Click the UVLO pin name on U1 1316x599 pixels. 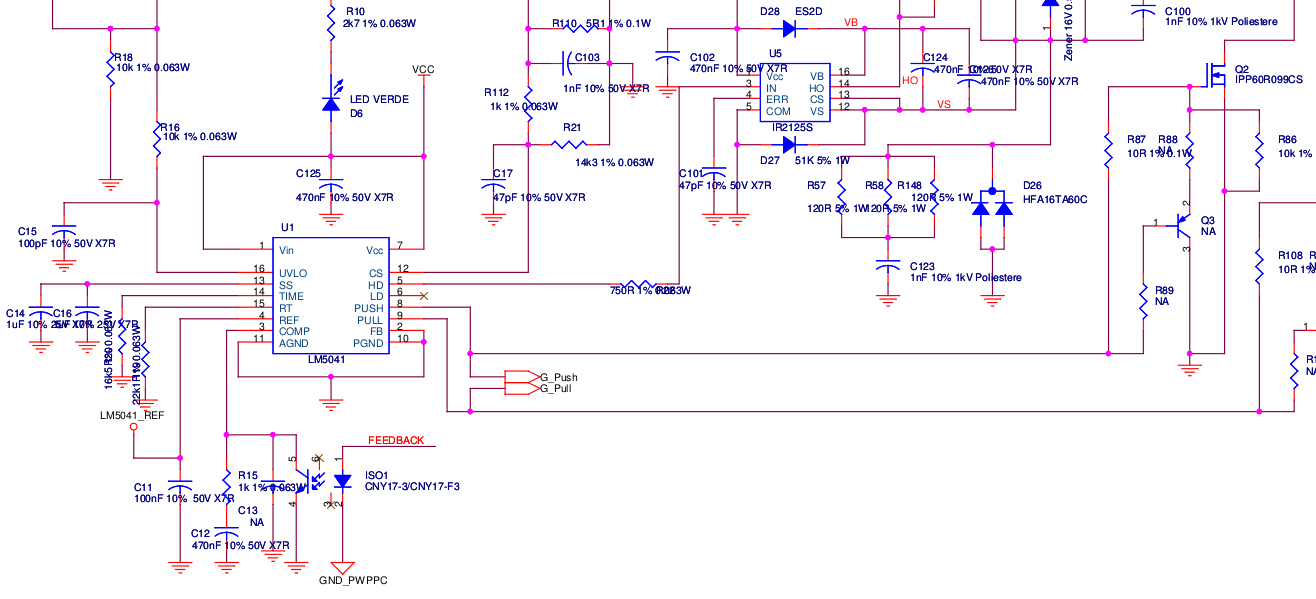point(293,273)
